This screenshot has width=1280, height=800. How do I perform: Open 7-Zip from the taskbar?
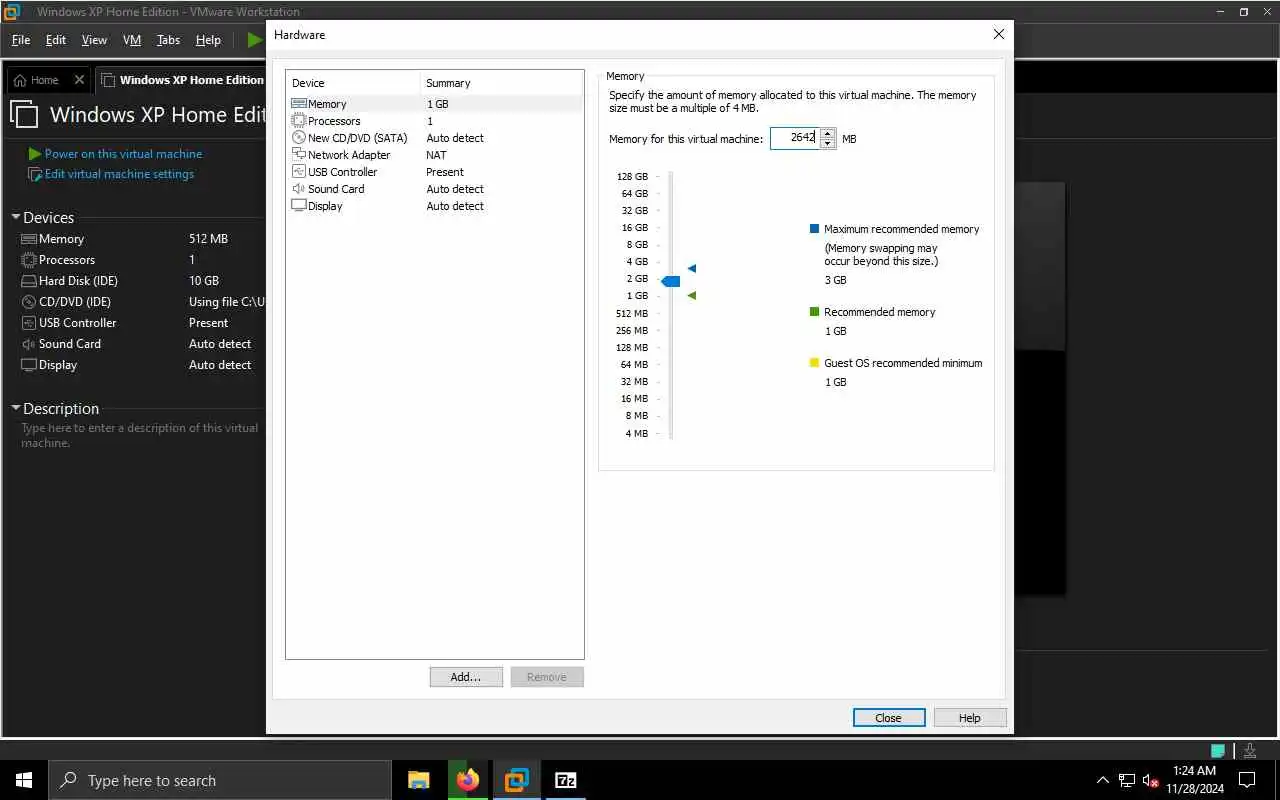tap(566, 780)
